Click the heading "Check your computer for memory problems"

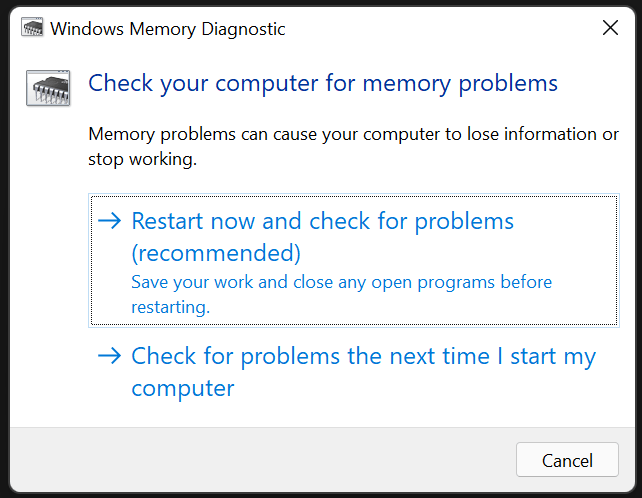[x=323, y=82]
